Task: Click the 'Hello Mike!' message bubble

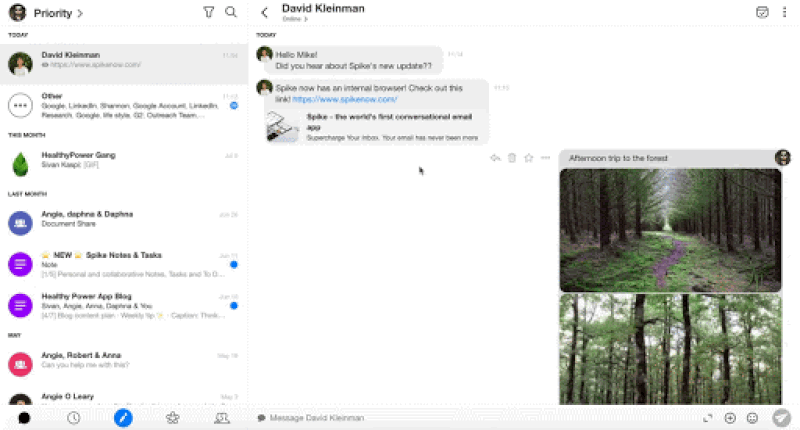Action: click(x=353, y=60)
